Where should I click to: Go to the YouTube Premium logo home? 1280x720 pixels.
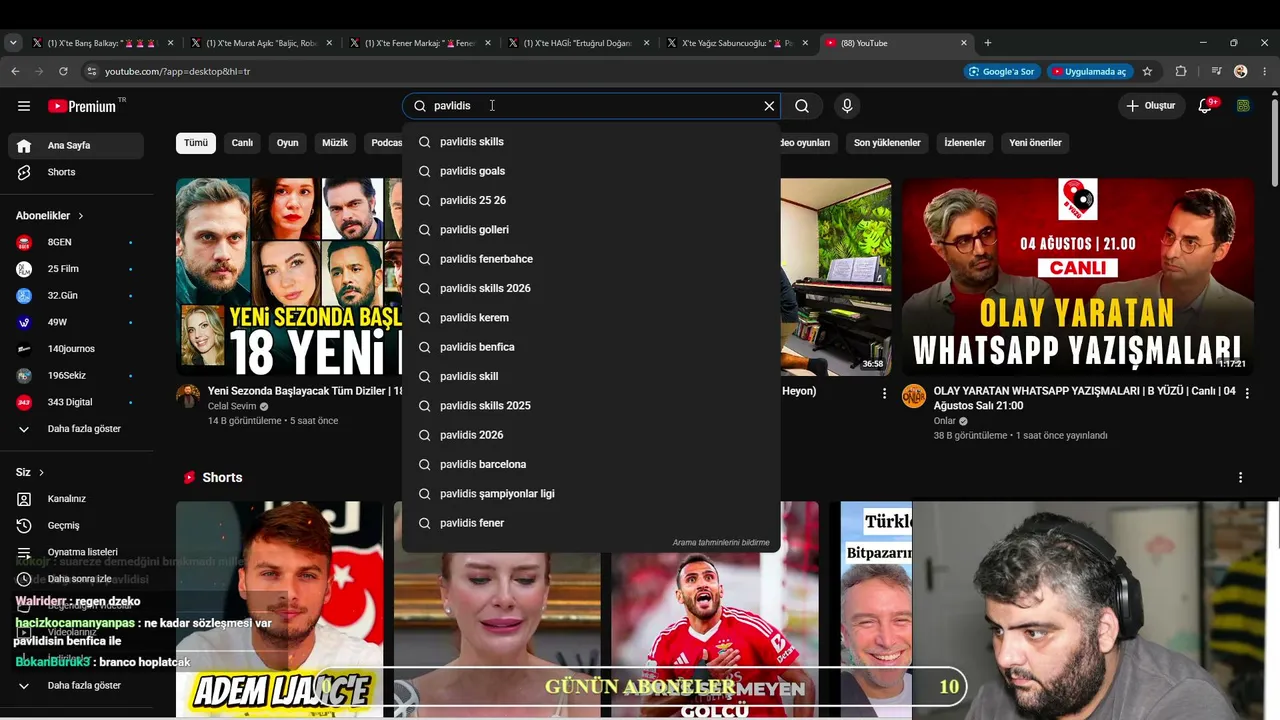point(82,106)
